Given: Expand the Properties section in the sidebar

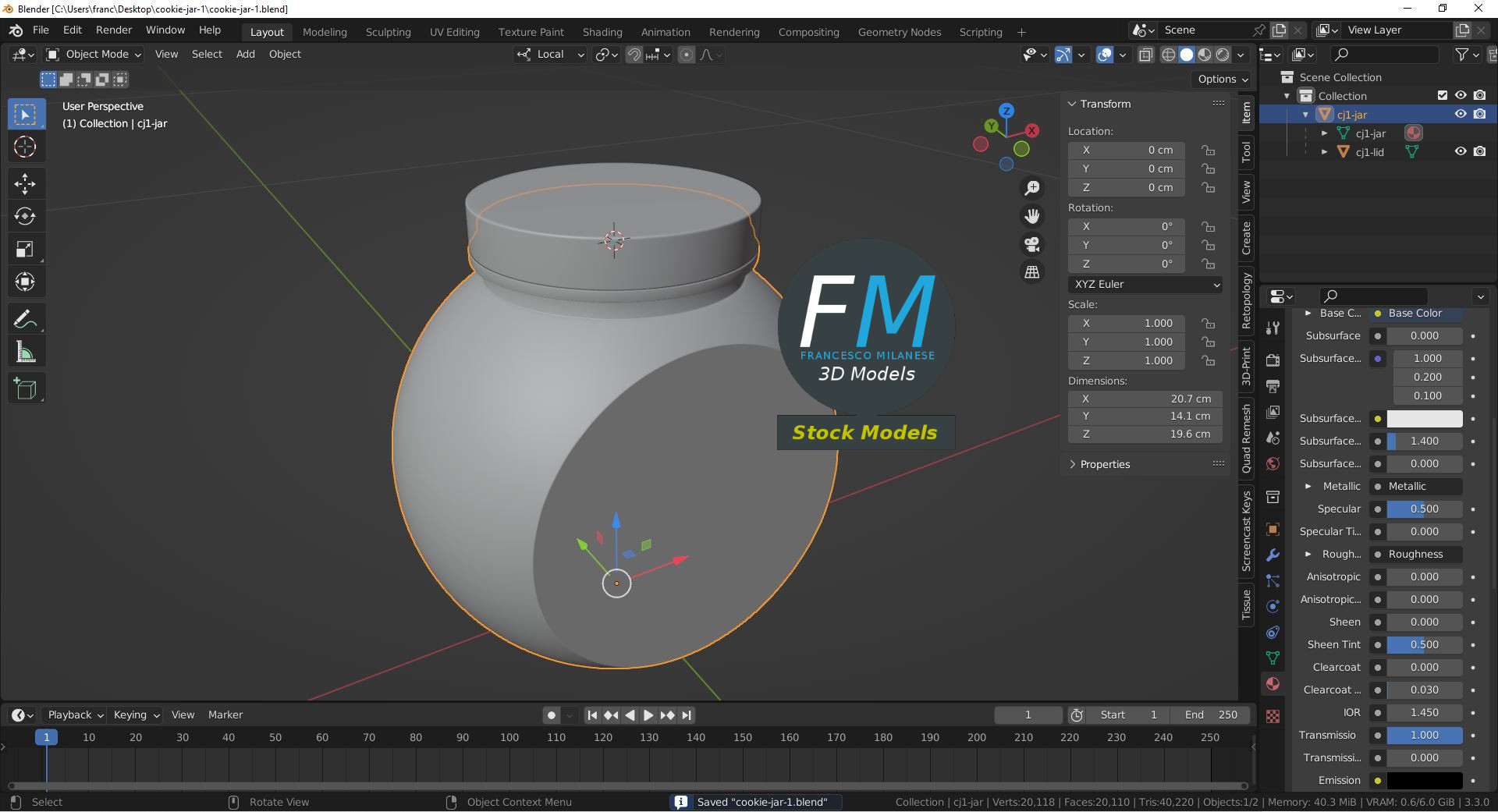Looking at the screenshot, I should (x=1104, y=464).
